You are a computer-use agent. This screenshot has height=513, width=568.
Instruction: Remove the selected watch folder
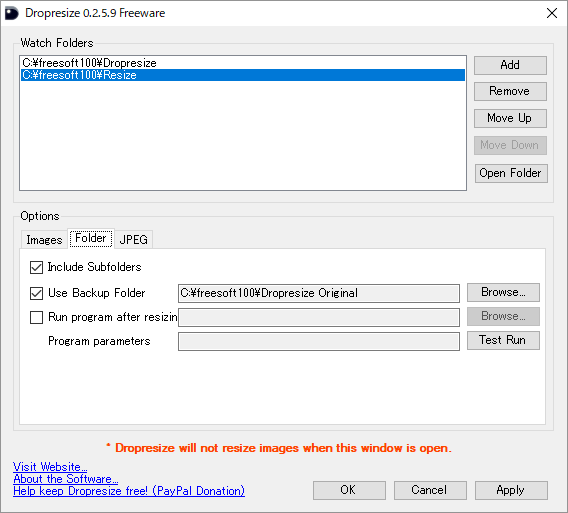[510, 91]
